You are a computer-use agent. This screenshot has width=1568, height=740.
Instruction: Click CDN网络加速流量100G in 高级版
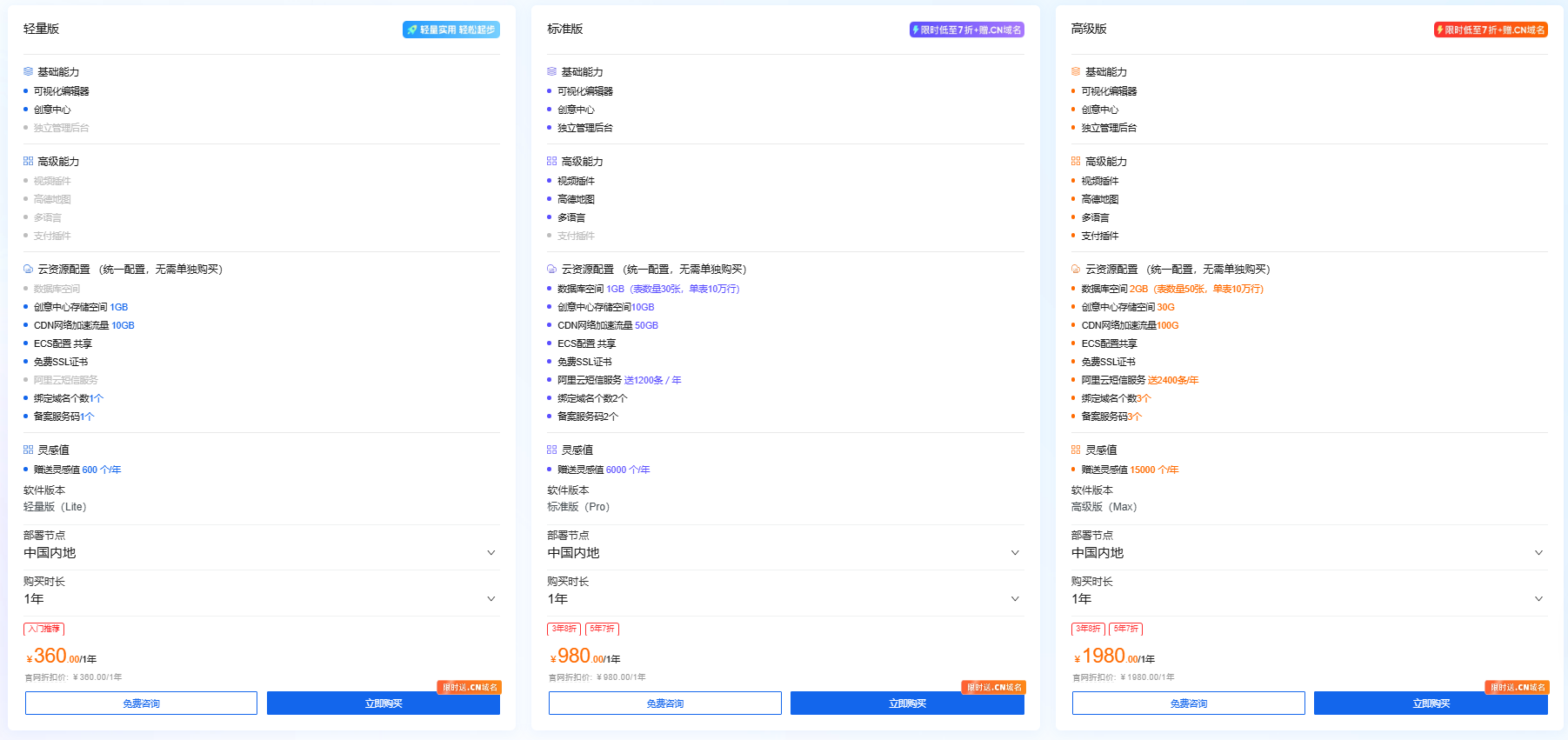tap(1130, 325)
